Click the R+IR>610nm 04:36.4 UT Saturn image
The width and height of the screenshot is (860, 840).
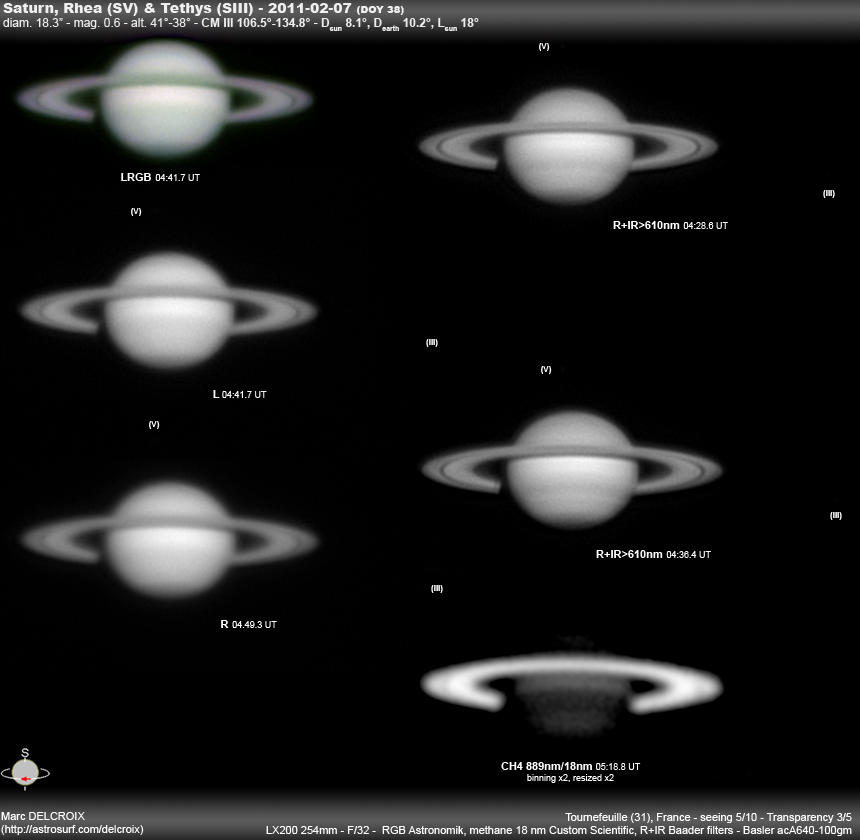pos(572,469)
